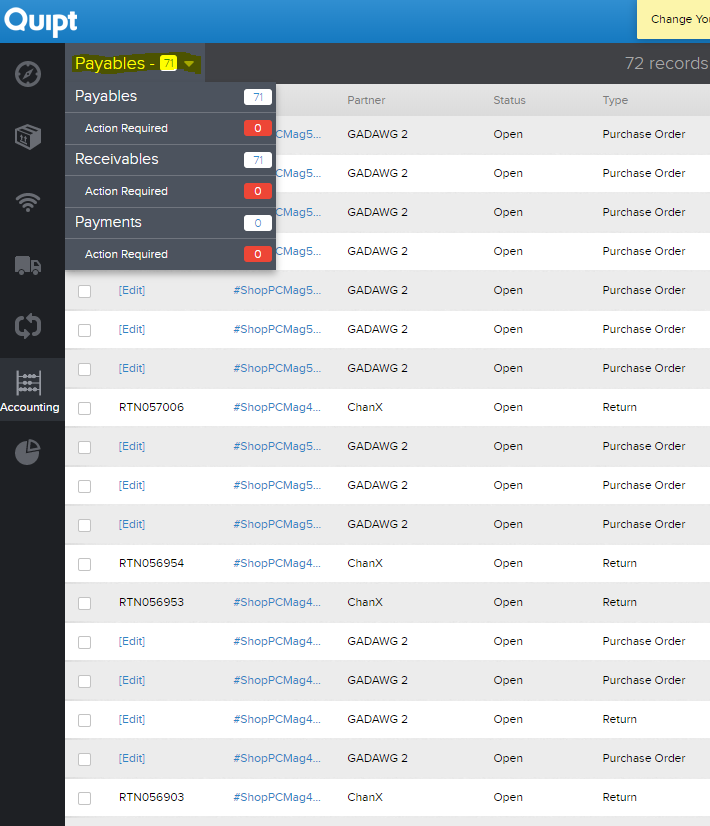The height and width of the screenshot is (826, 710).
Task: Check the box for row RTN056903
Action: (x=84, y=798)
